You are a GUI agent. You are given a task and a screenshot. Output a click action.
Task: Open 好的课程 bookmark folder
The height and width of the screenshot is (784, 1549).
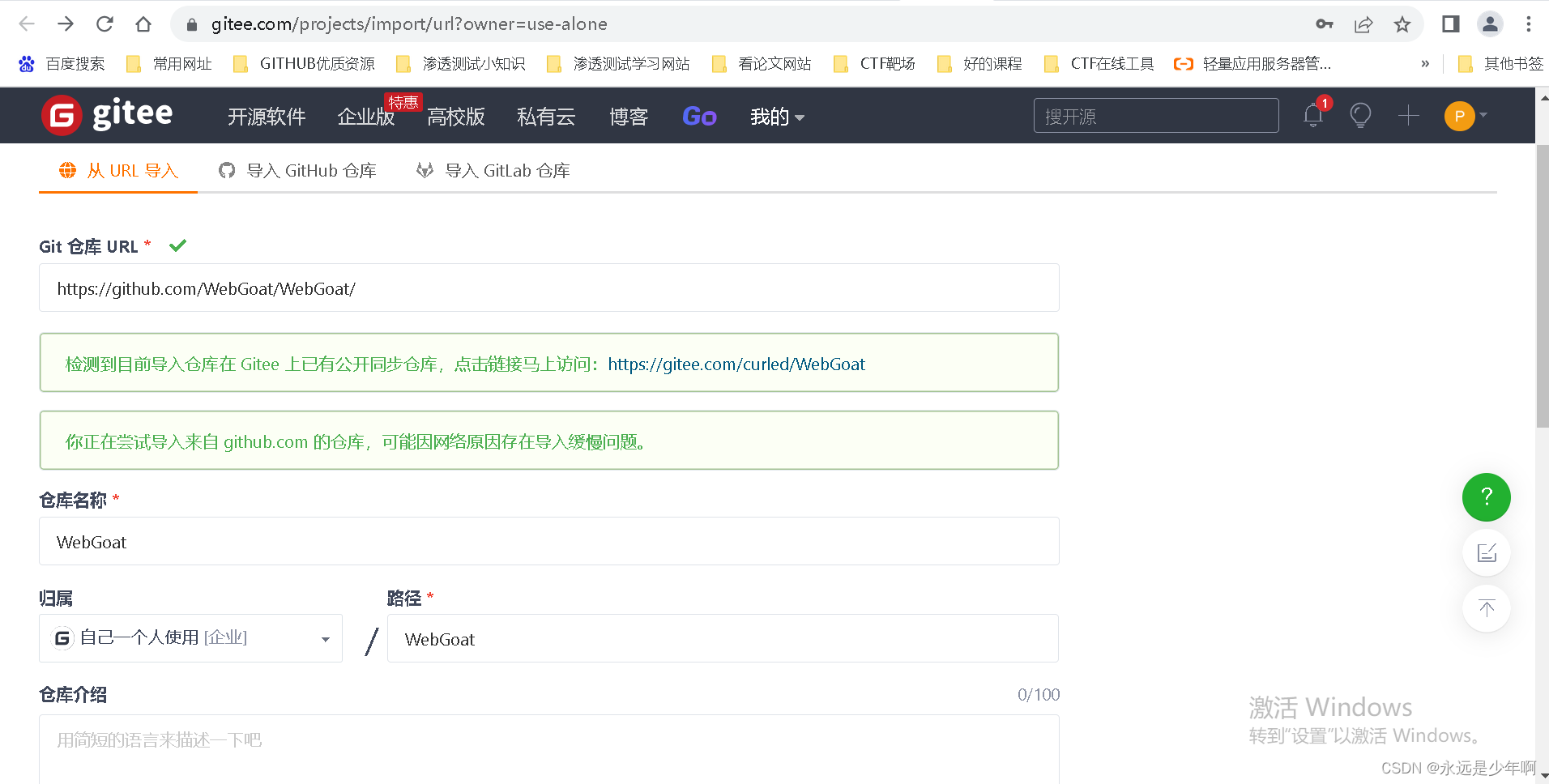[979, 64]
